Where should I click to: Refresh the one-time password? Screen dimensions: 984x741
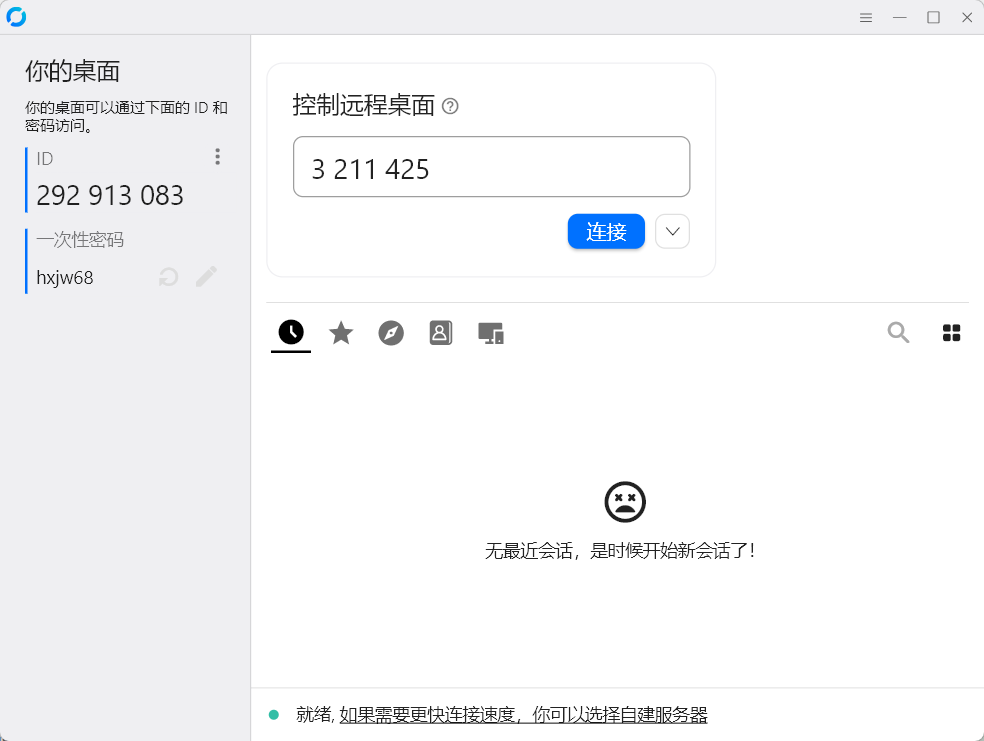click(168, 277)
